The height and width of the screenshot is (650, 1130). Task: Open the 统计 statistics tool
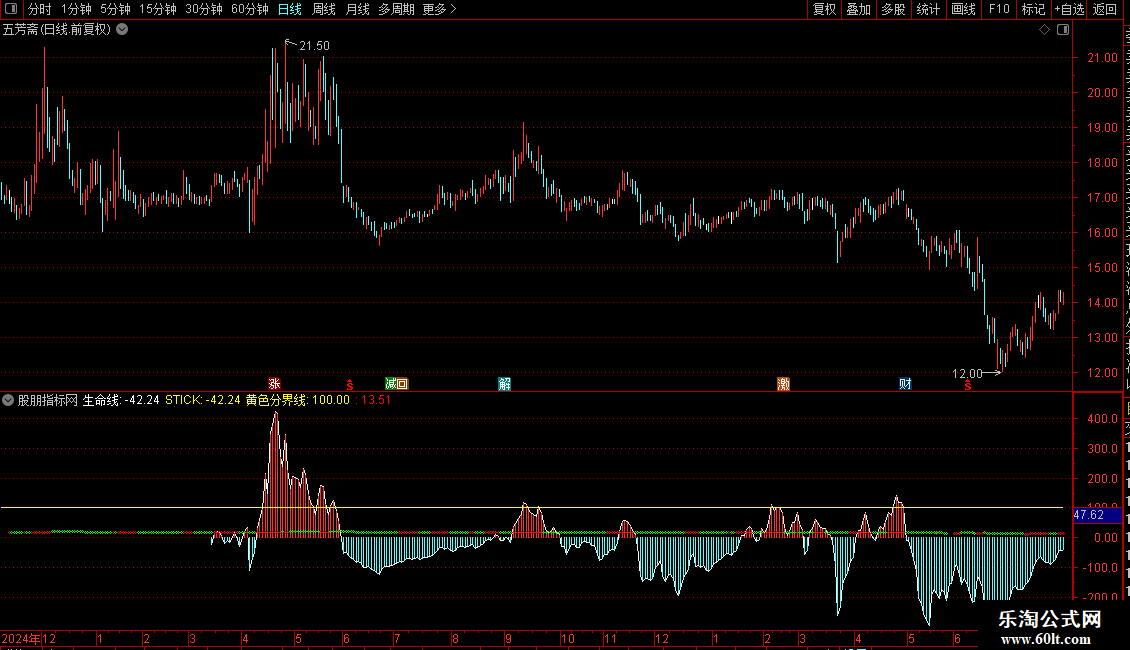927,9
